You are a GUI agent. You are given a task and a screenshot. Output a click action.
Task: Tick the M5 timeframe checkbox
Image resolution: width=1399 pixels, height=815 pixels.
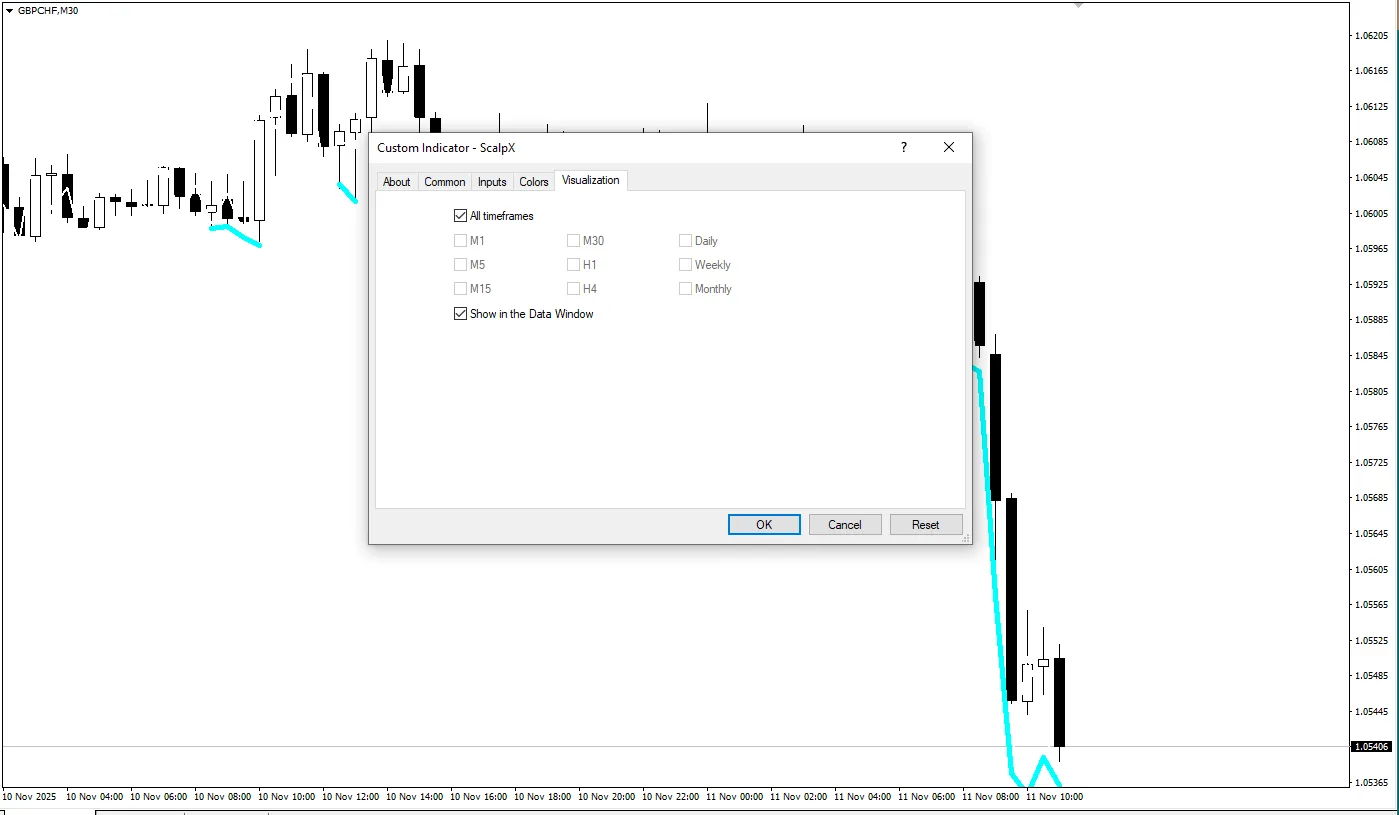click(460, 265)
